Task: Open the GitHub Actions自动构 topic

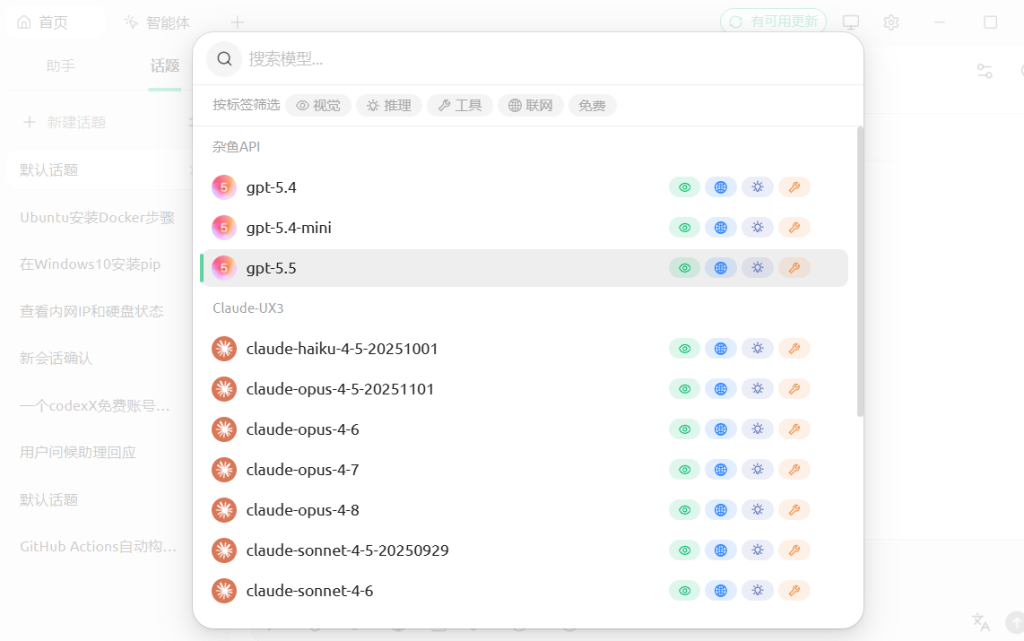Action: pos(98,546)
